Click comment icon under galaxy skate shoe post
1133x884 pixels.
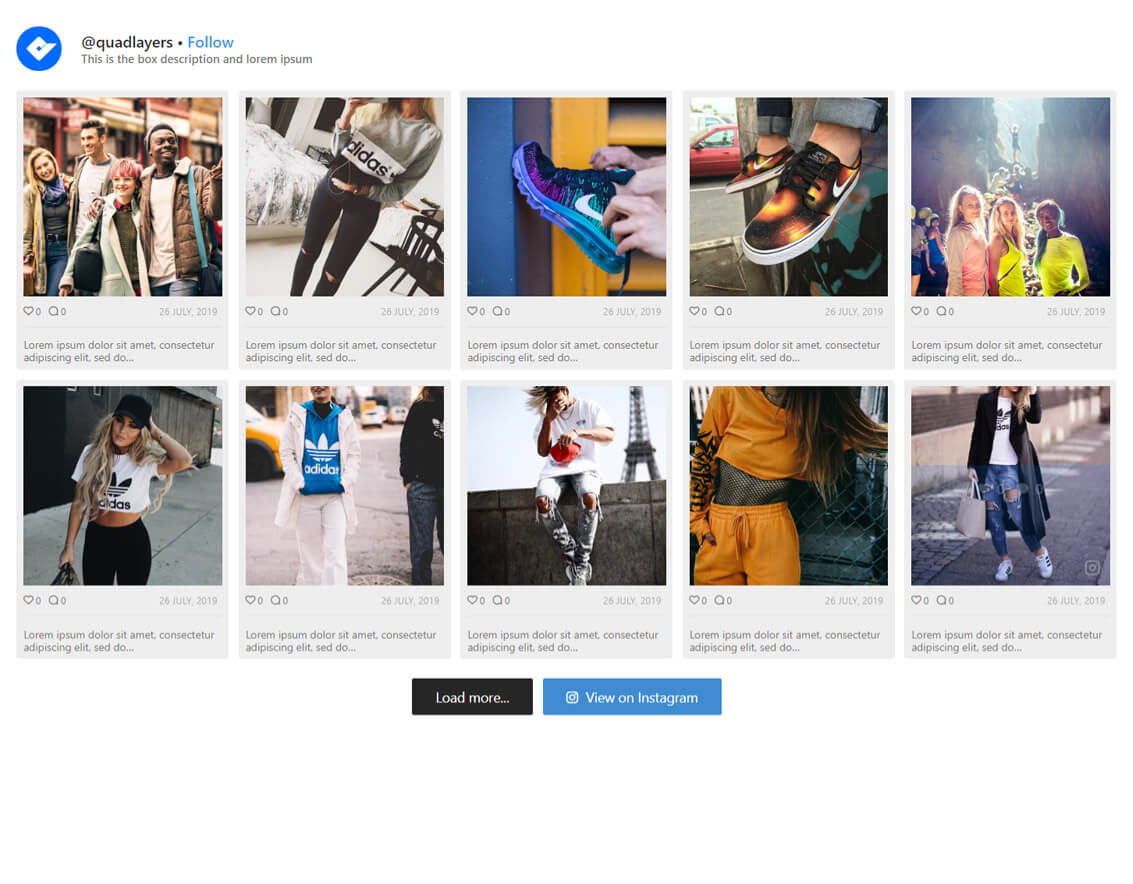pos(719,311)
